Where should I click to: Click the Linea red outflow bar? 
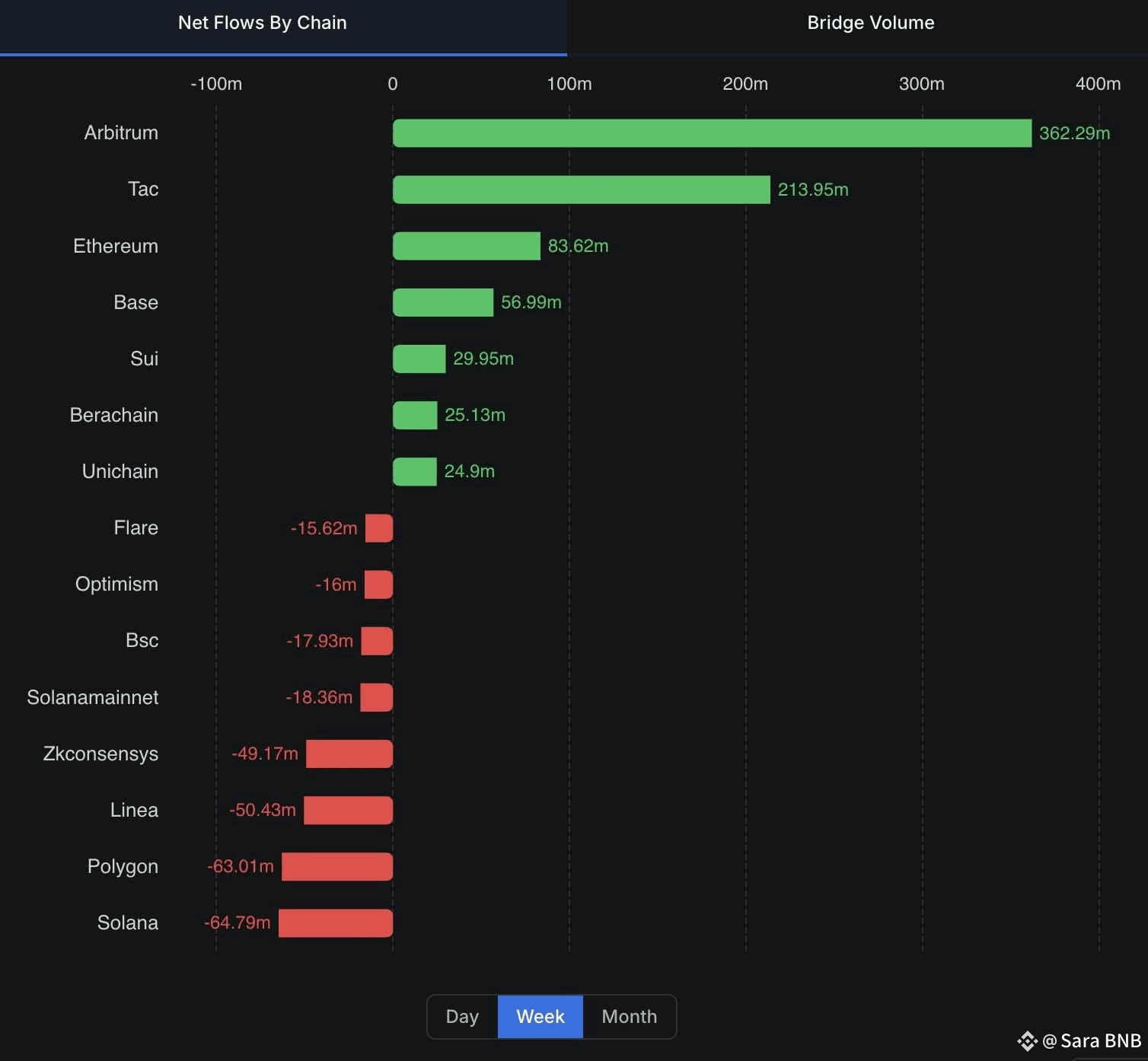coord(348,810)
